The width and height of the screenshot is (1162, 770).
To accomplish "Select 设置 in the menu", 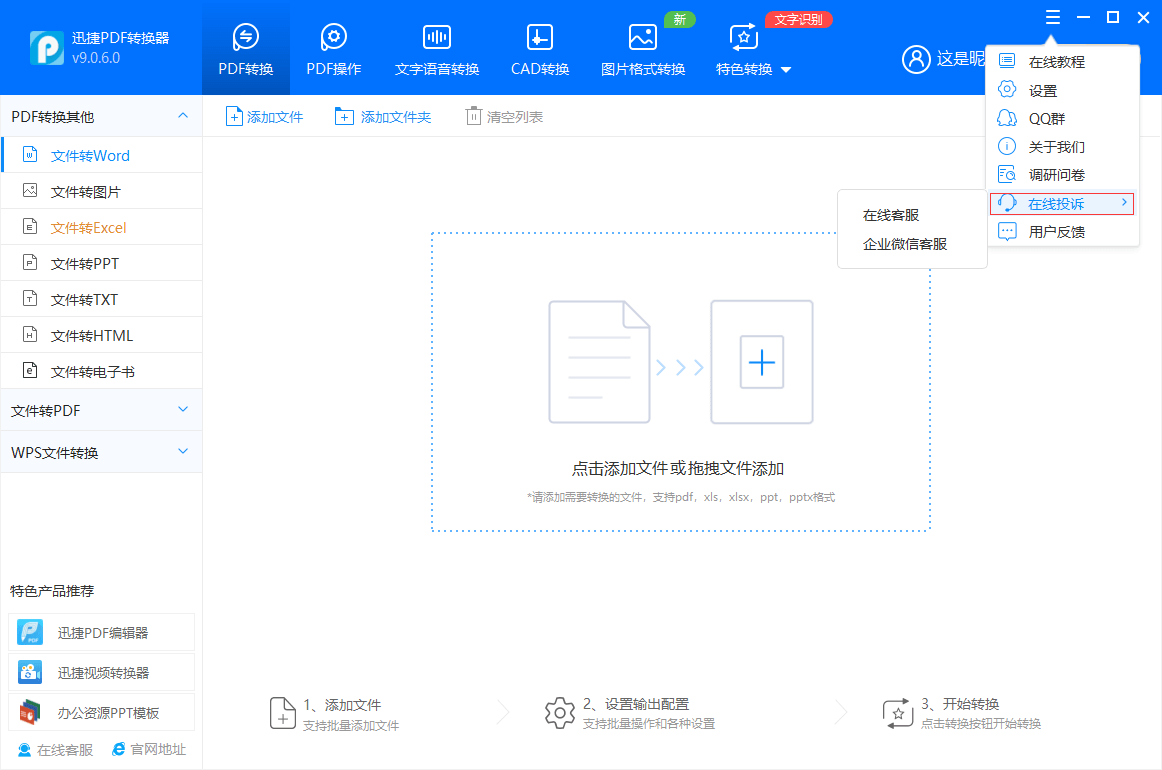I will [x=1043, y=91].
